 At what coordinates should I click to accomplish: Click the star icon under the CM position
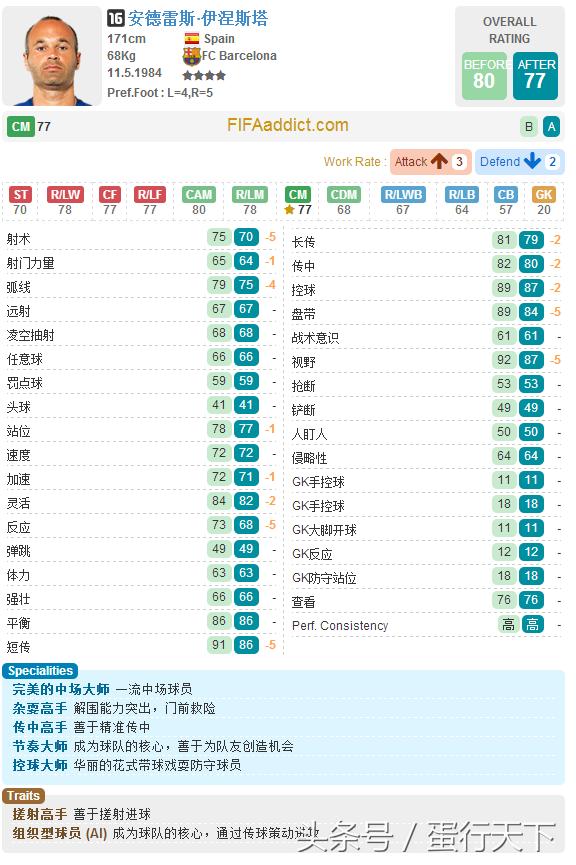click(x=289, y=210)
